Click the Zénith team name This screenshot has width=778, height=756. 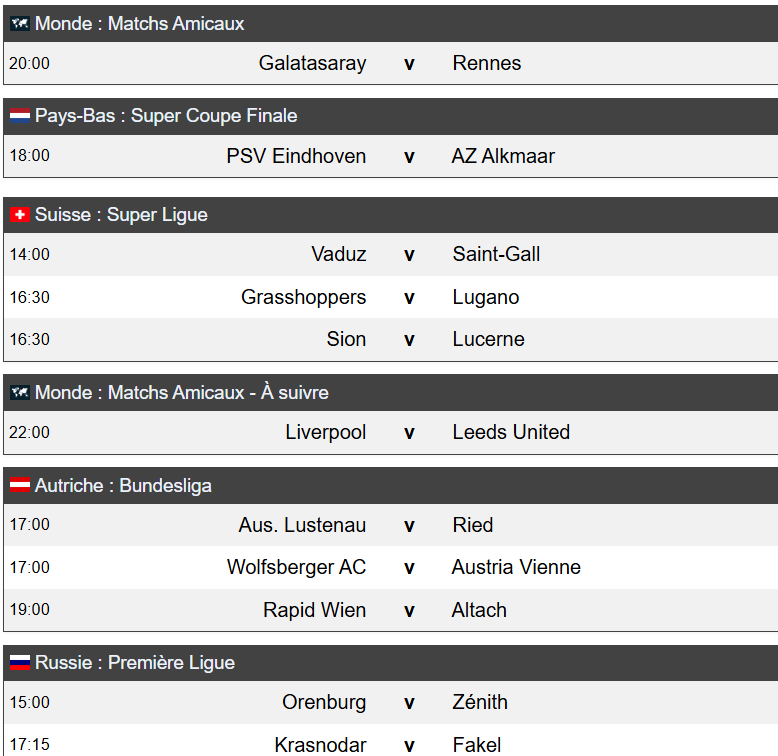480,702
